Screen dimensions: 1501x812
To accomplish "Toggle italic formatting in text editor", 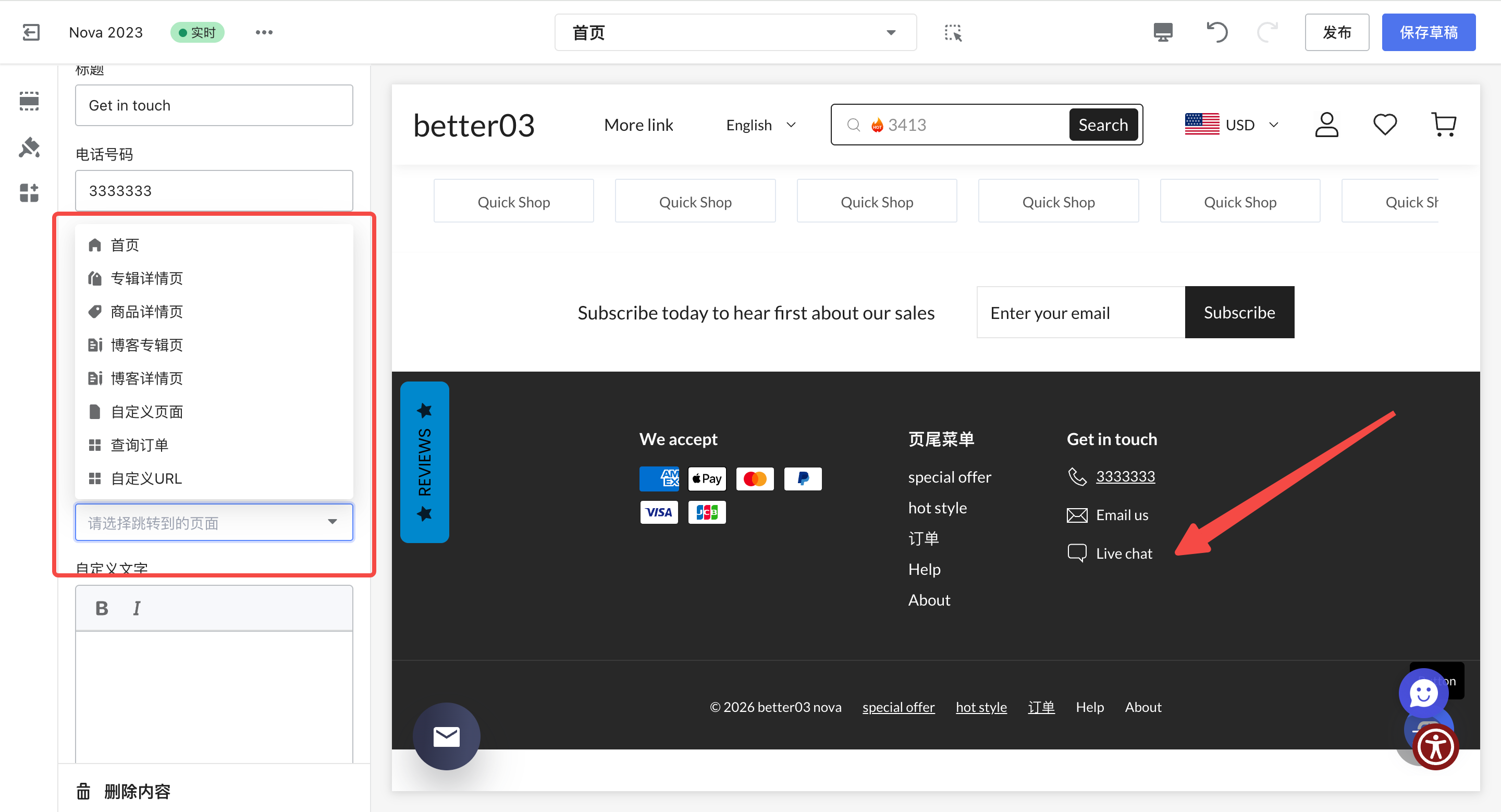I will [137, 608].
